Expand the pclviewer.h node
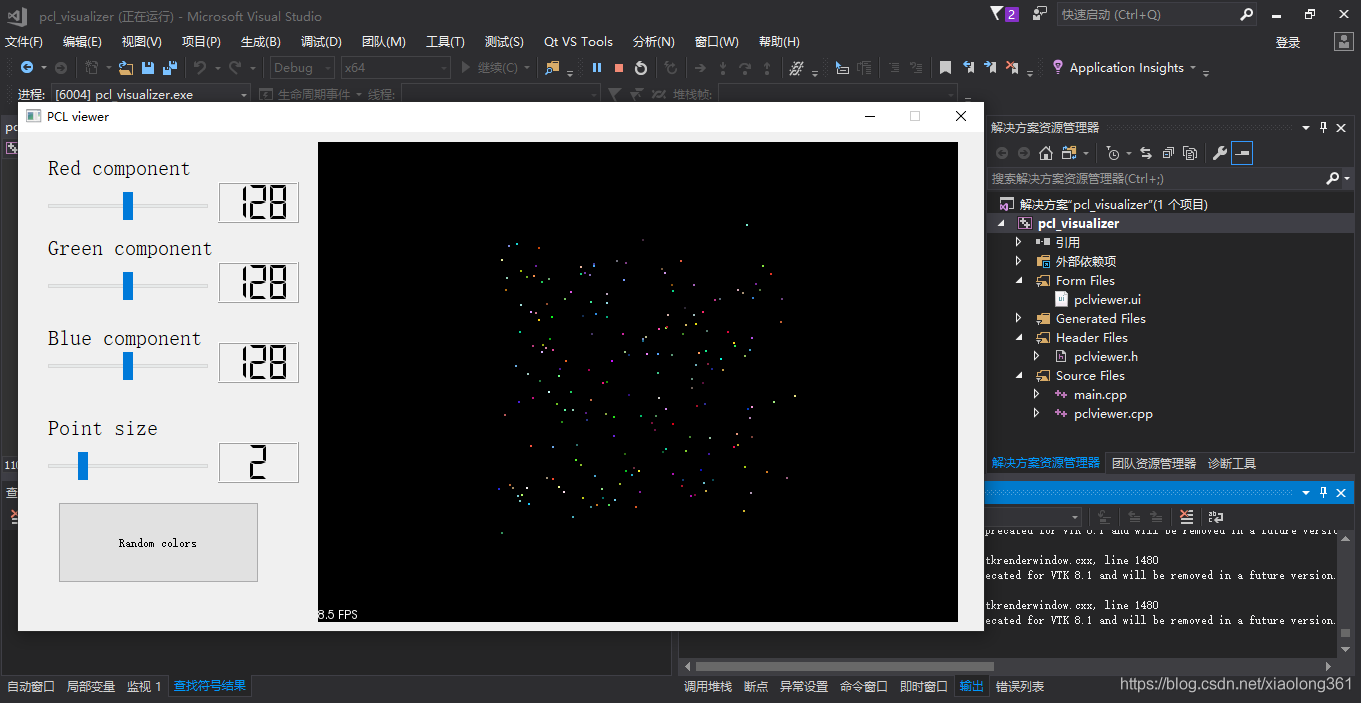The width and height of the screenshot is (1361, 703). point(1037,356)
